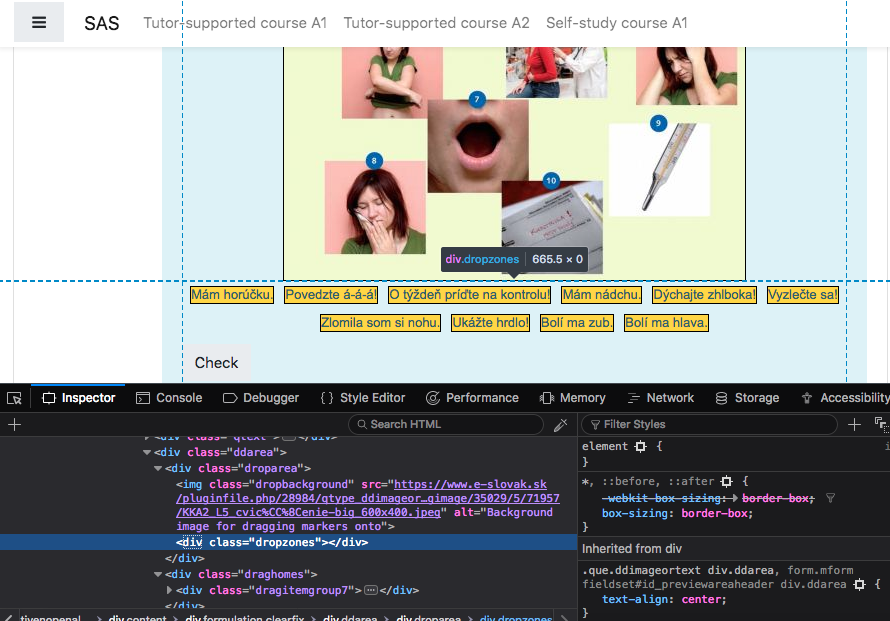Edit the text-align center value
Viewport: 890px width, 621px height.
(703, 599)
